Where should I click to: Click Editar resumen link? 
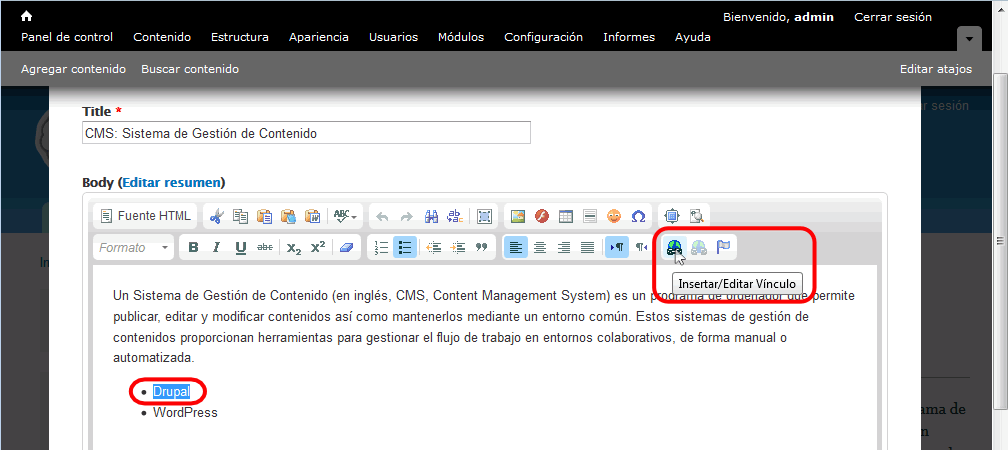(x=172, y=183)
